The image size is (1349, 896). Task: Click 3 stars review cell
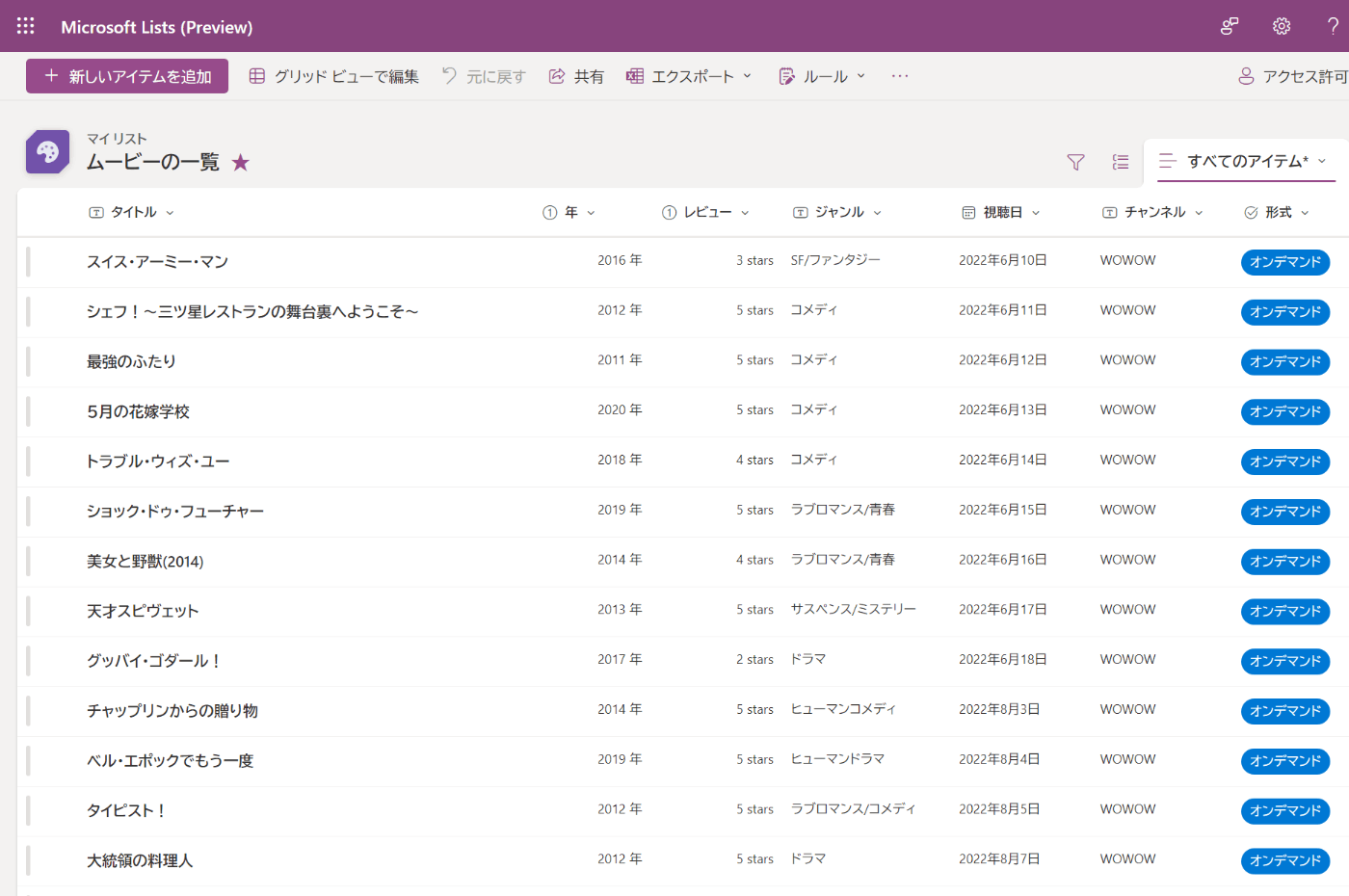(755, 260)
